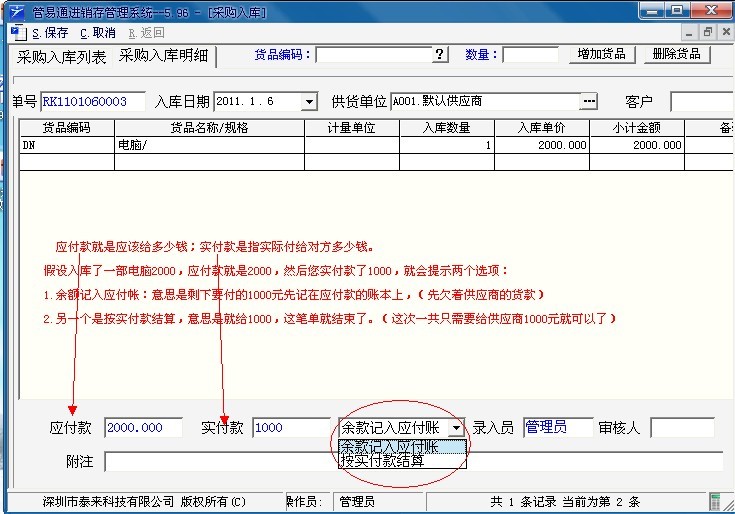Viewport: 735px width, 514px height.
Task: Click the 入库数量 column header
Action: (x=447, y=128)
